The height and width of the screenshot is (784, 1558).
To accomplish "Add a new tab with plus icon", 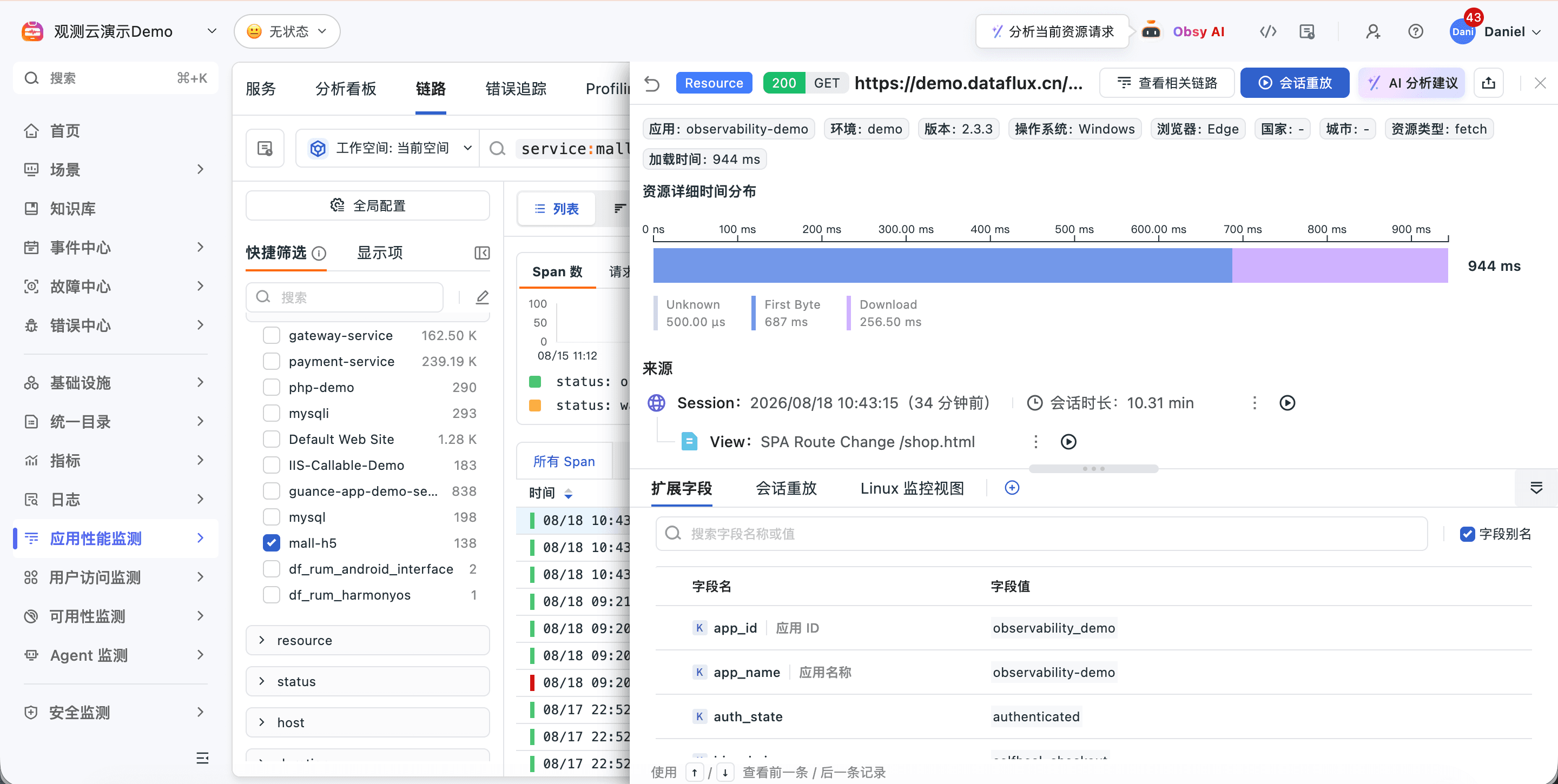I will tap(1012, 488).
